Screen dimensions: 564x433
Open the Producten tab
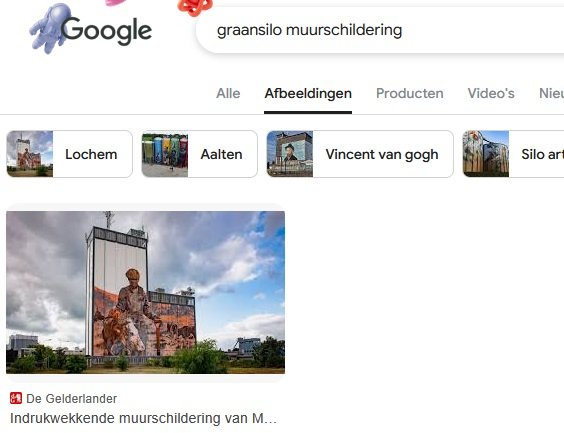pos(410,94)
